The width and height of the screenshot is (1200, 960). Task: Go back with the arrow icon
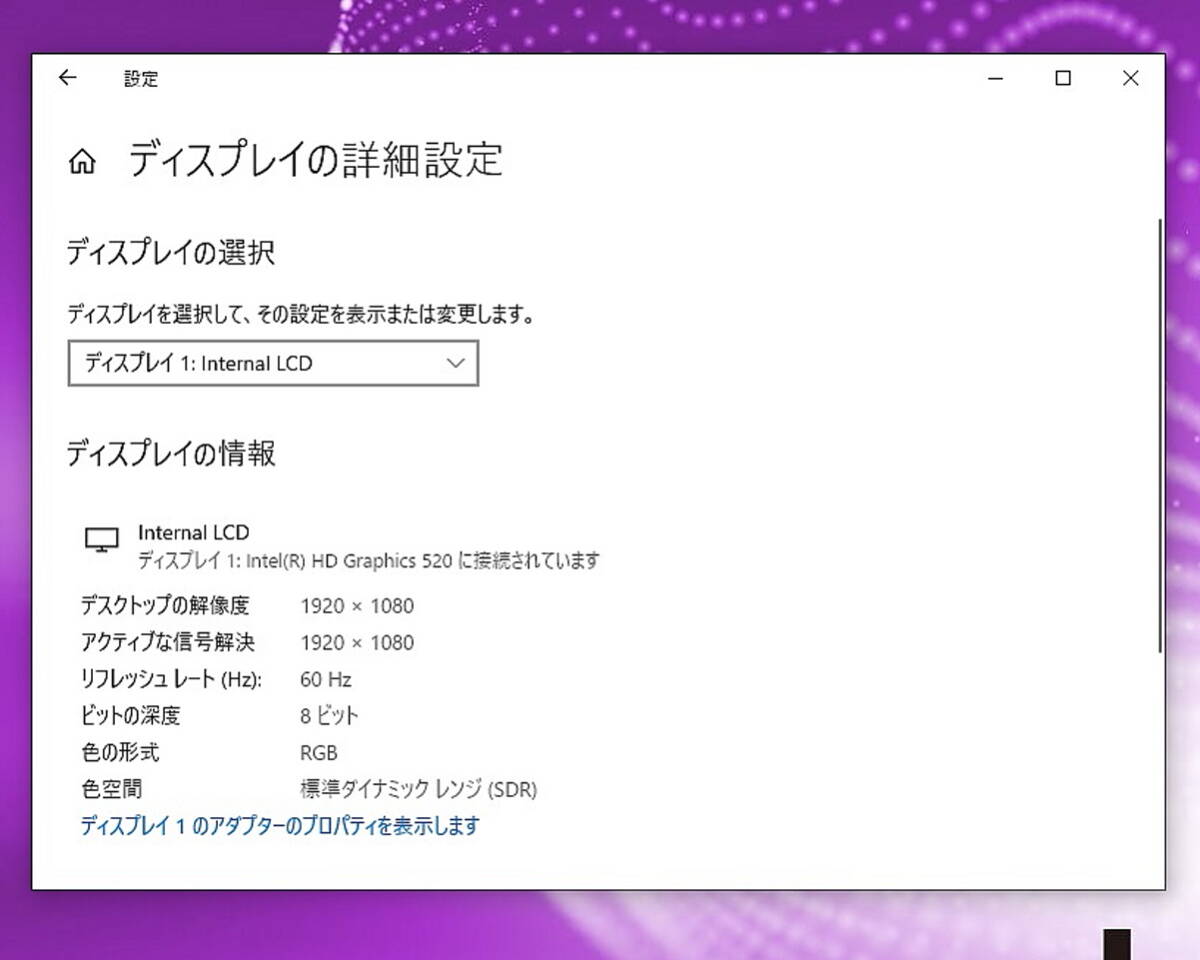coord(67,78)
